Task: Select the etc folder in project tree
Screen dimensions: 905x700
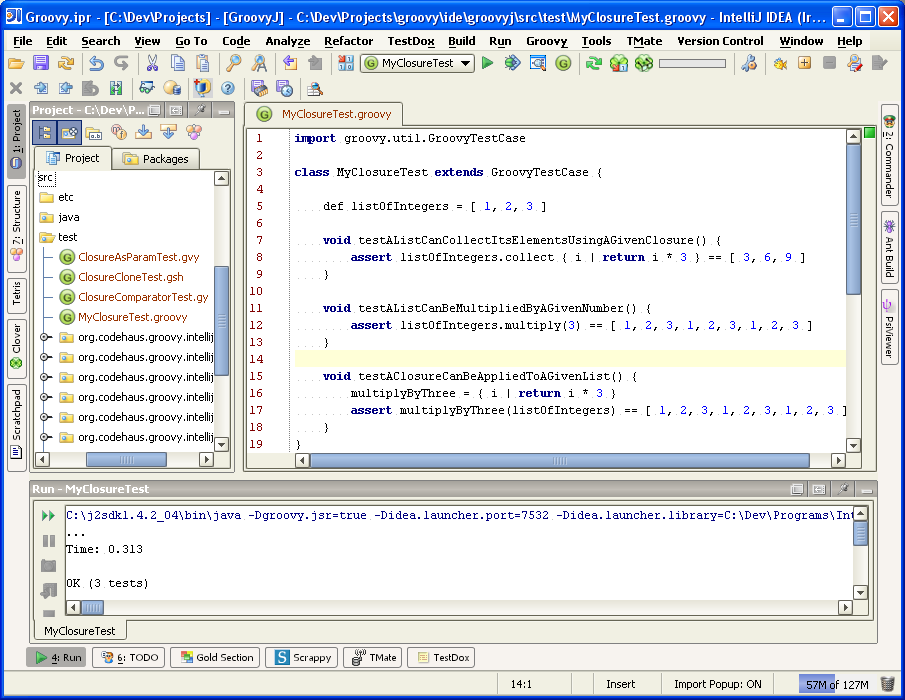Action: pos(57,197)
